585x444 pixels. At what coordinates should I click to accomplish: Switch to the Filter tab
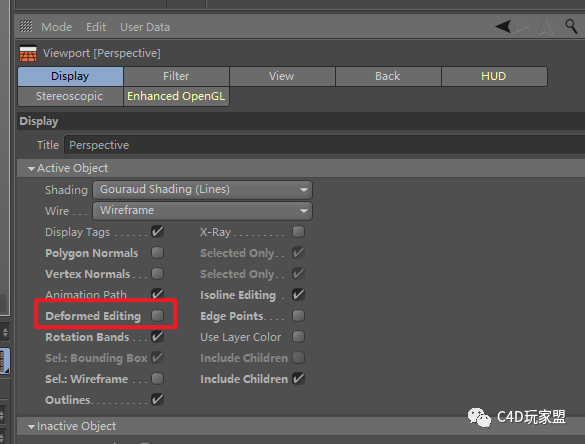176,76
